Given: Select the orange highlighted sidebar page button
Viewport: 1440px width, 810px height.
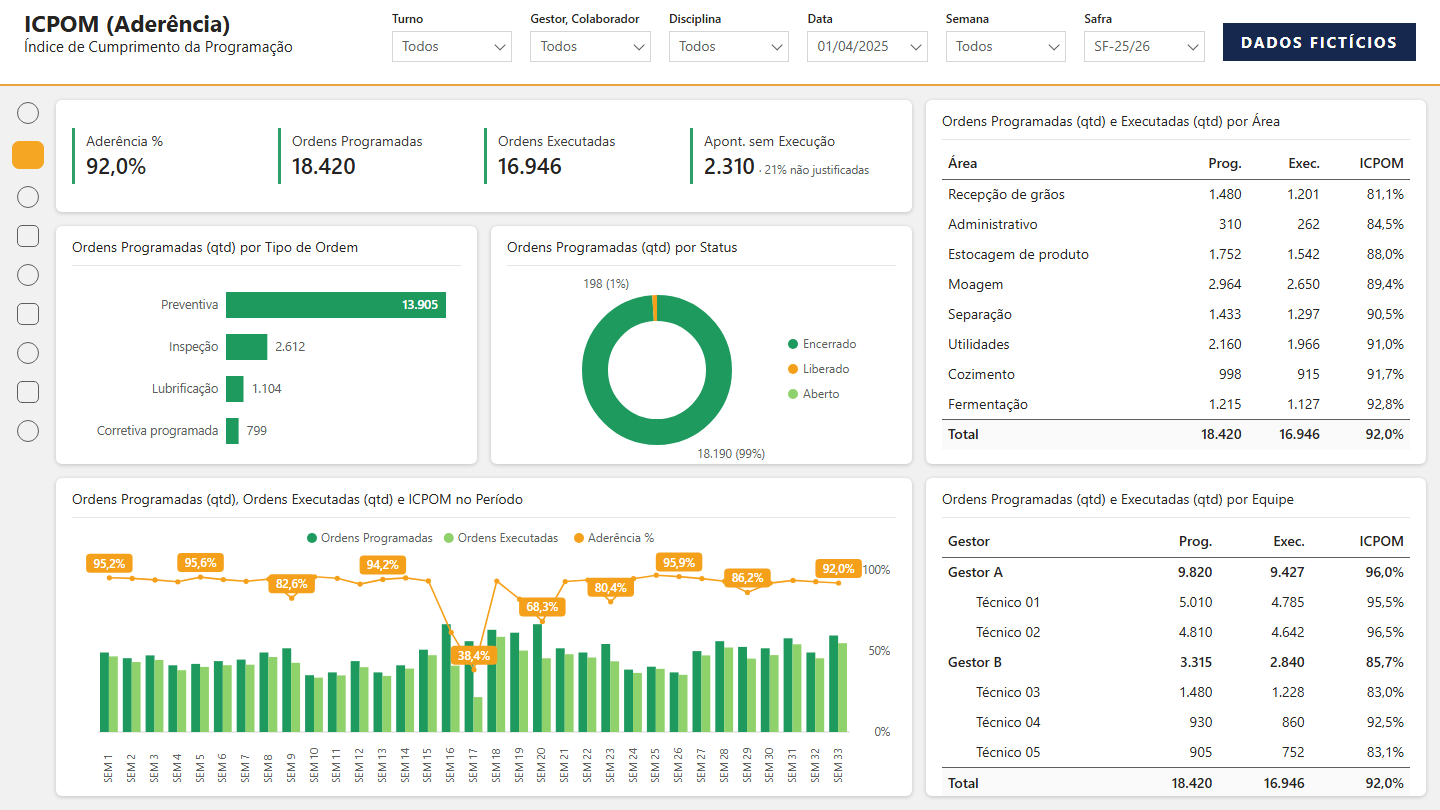Looking at the screenshot, I should point(28,155).
